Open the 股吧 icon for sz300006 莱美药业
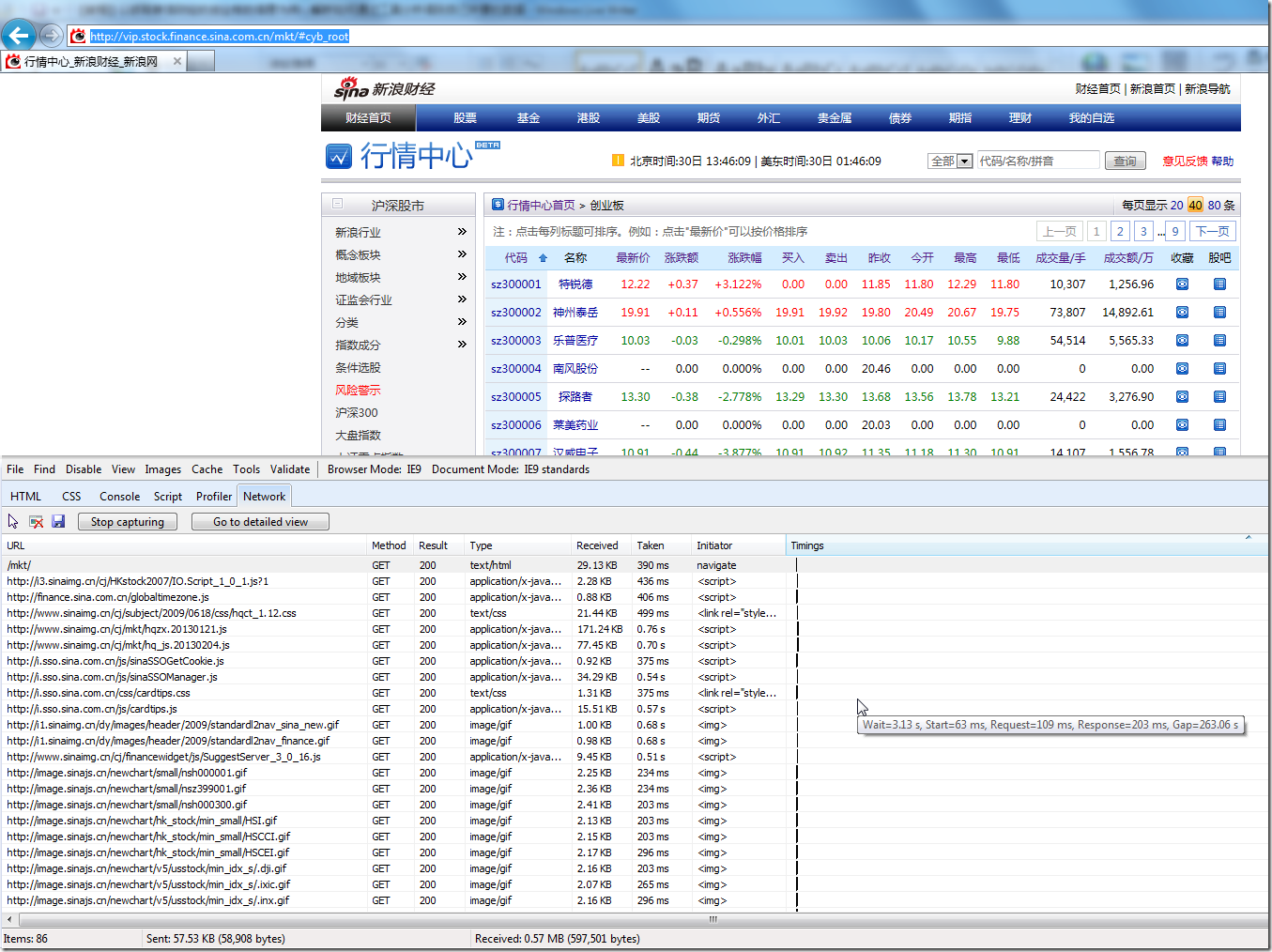1272x952 pixels. click(x=1219, y=424)
